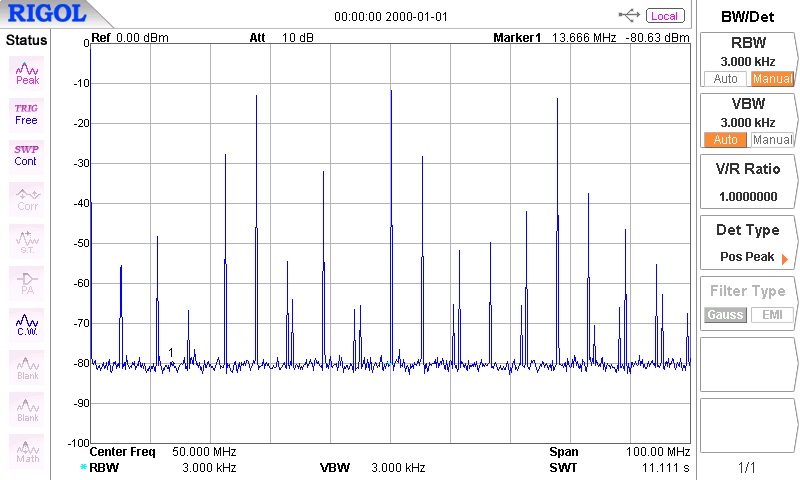Expand the Det Type Pos Peak submenu
This screenshot has height=480, width=800.
click(748, 243)
